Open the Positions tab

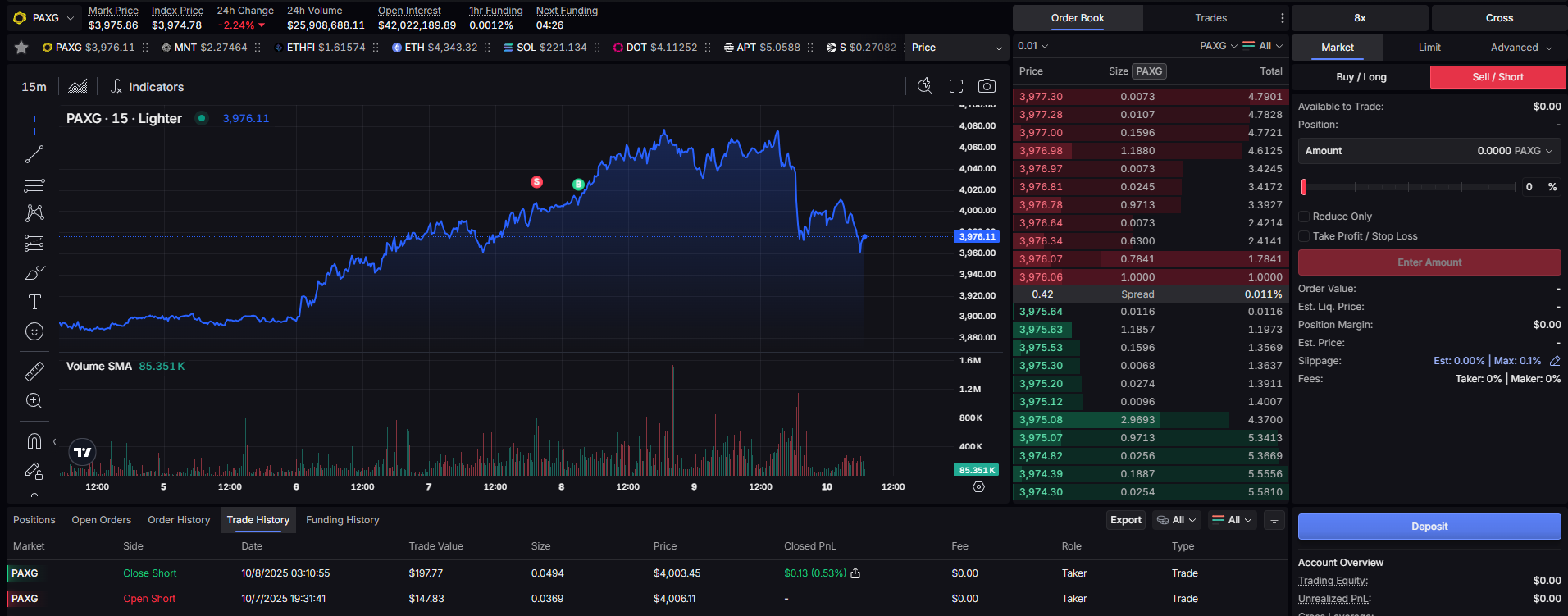34,520
